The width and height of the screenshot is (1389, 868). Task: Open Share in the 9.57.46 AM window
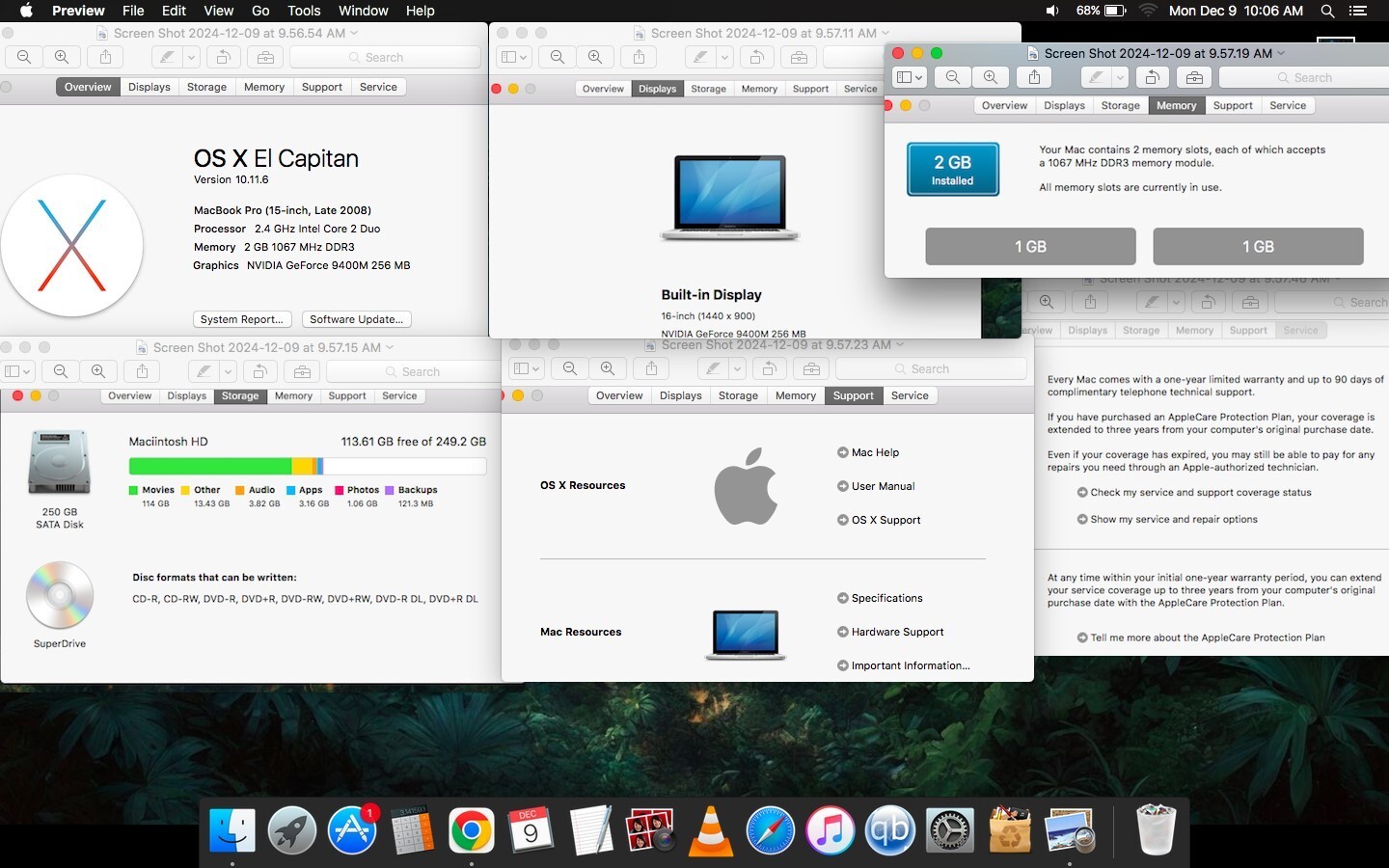click(x=1090, y=302)
